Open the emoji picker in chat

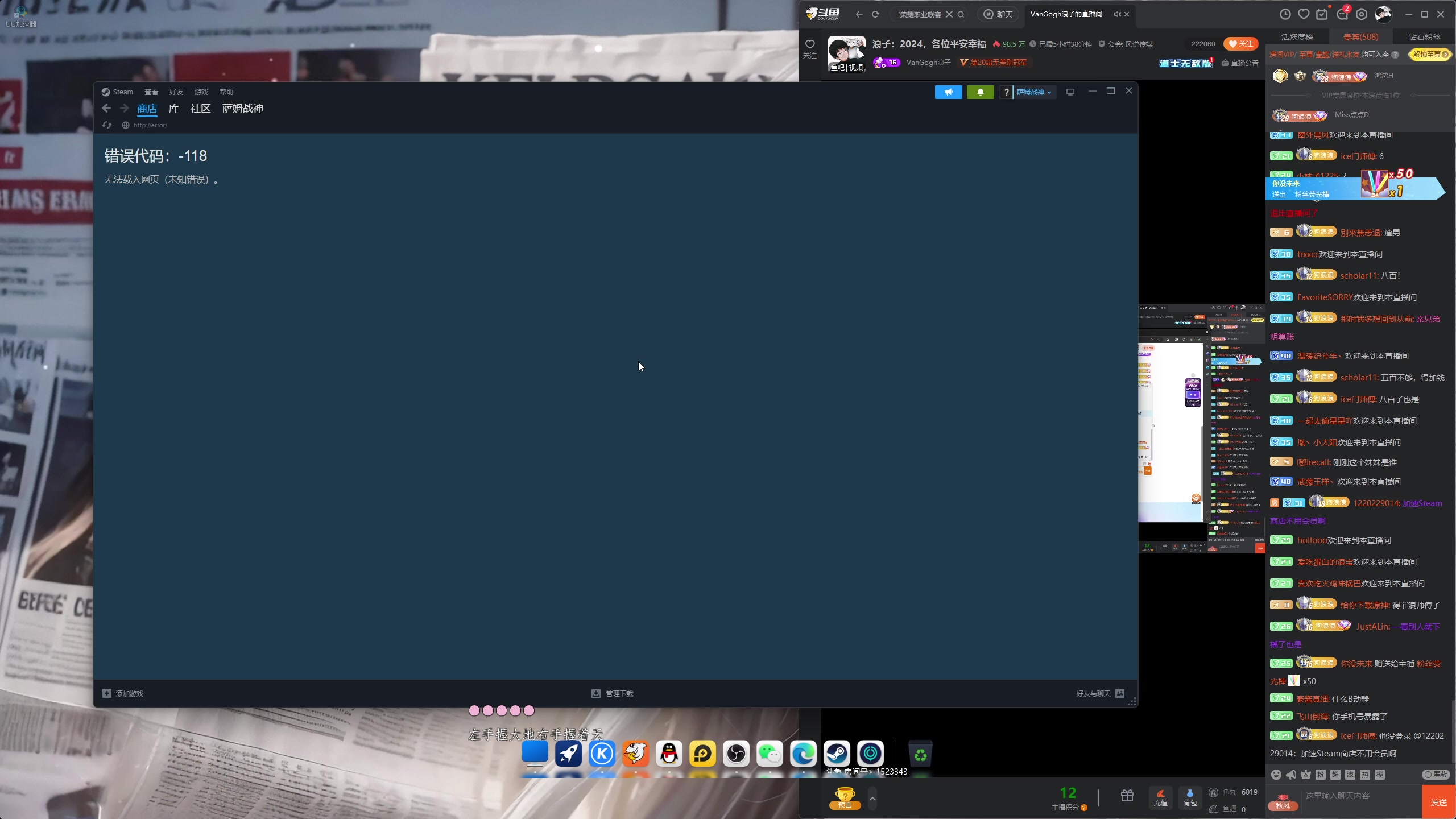pyautogui.click(x=1276, y=775)
